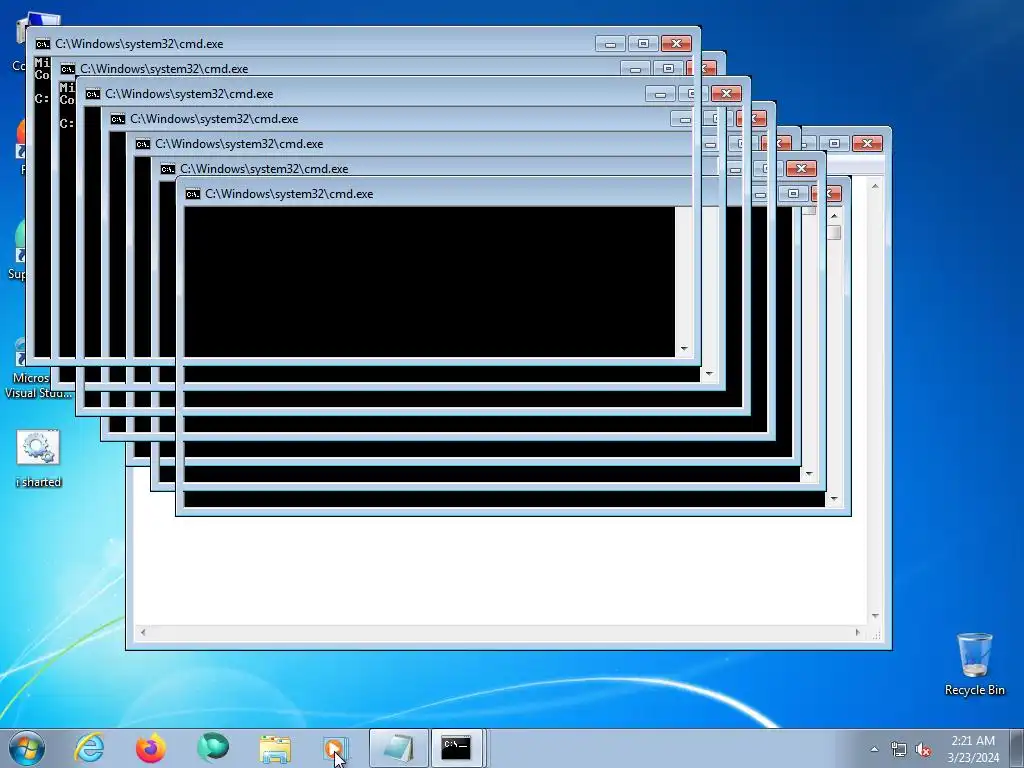Select the "i sharted" desktop icon
1024x768 pixels.
pyautogui.click(x=38, y=458)
